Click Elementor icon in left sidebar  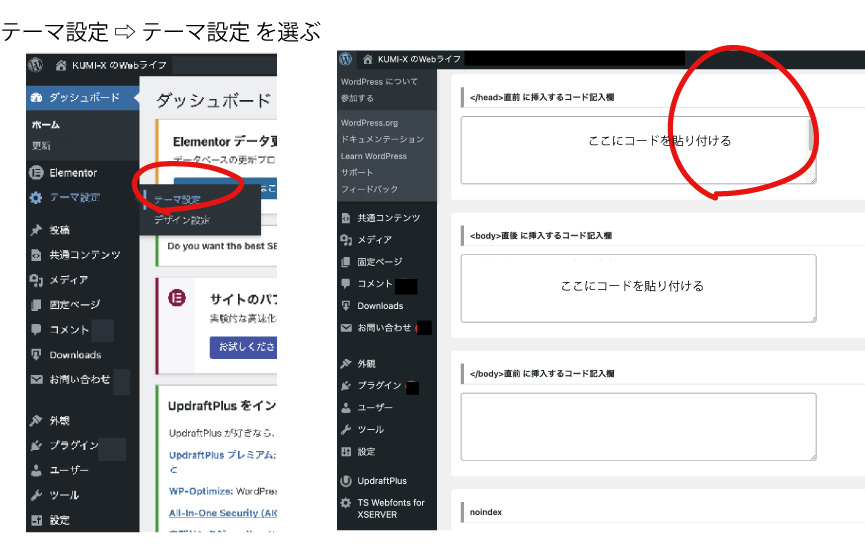(36, 173)
